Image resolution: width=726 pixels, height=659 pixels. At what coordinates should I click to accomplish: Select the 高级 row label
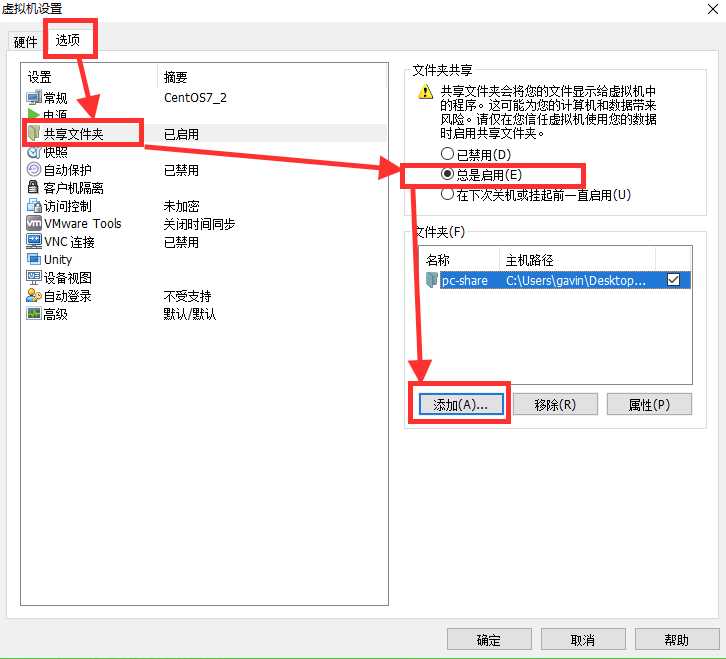(55, 314)
